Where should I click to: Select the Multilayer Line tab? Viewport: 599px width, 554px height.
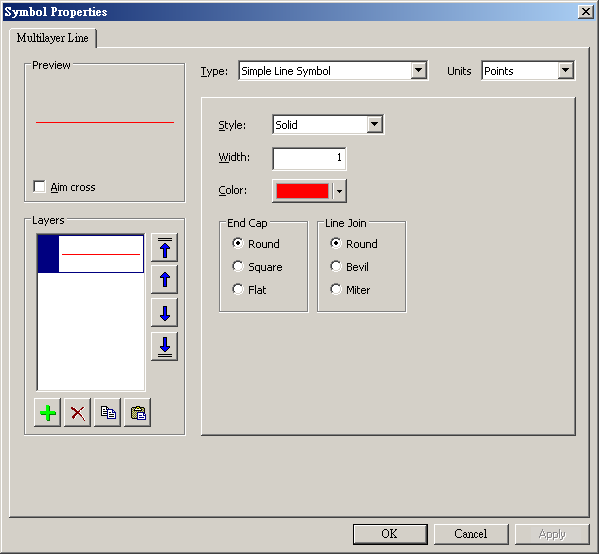click(x=53, y=38)
